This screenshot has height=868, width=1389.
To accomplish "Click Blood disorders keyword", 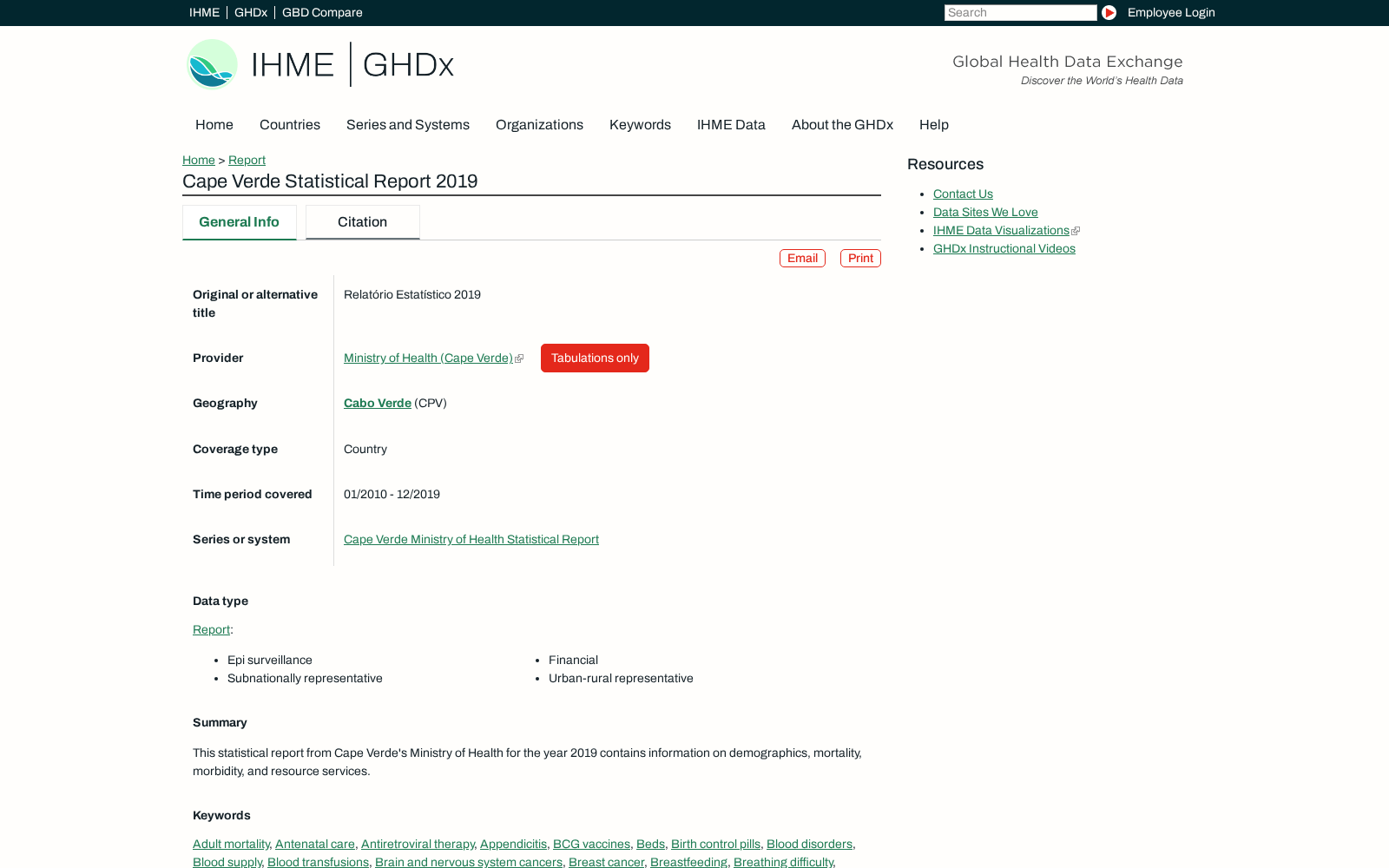I will (809, 844).
